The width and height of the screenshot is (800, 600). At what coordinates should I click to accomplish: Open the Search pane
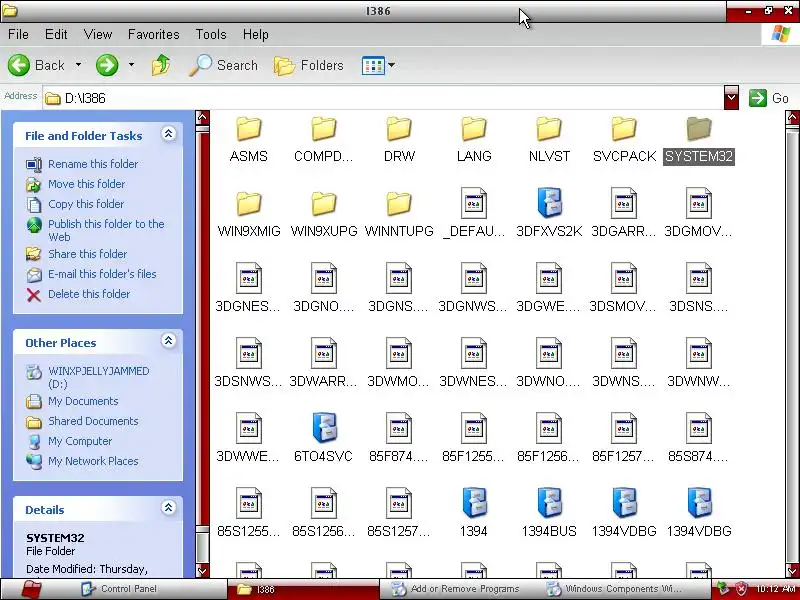coord(223,65)
